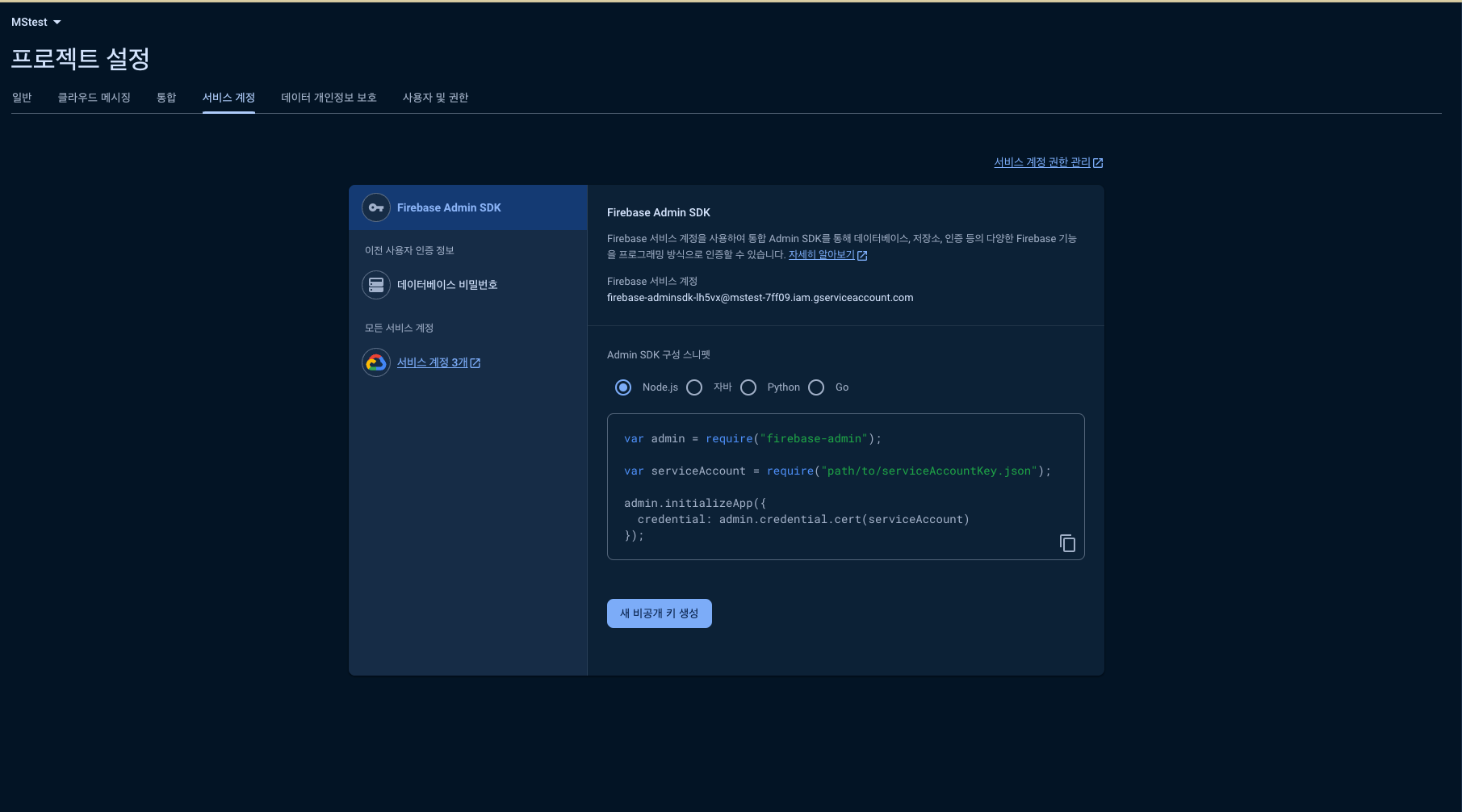Open the 서비스 계정 3개 link
Viewport: 1462px width, 812px height.
pyautogui.click(x=433, y=362)
